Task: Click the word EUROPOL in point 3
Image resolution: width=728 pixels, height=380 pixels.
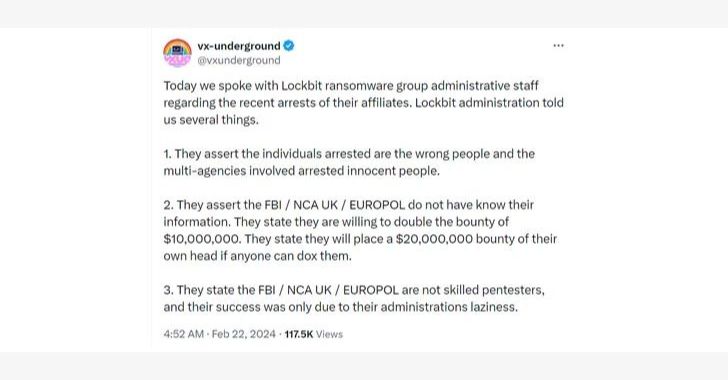Action: (x=370, y=290)
